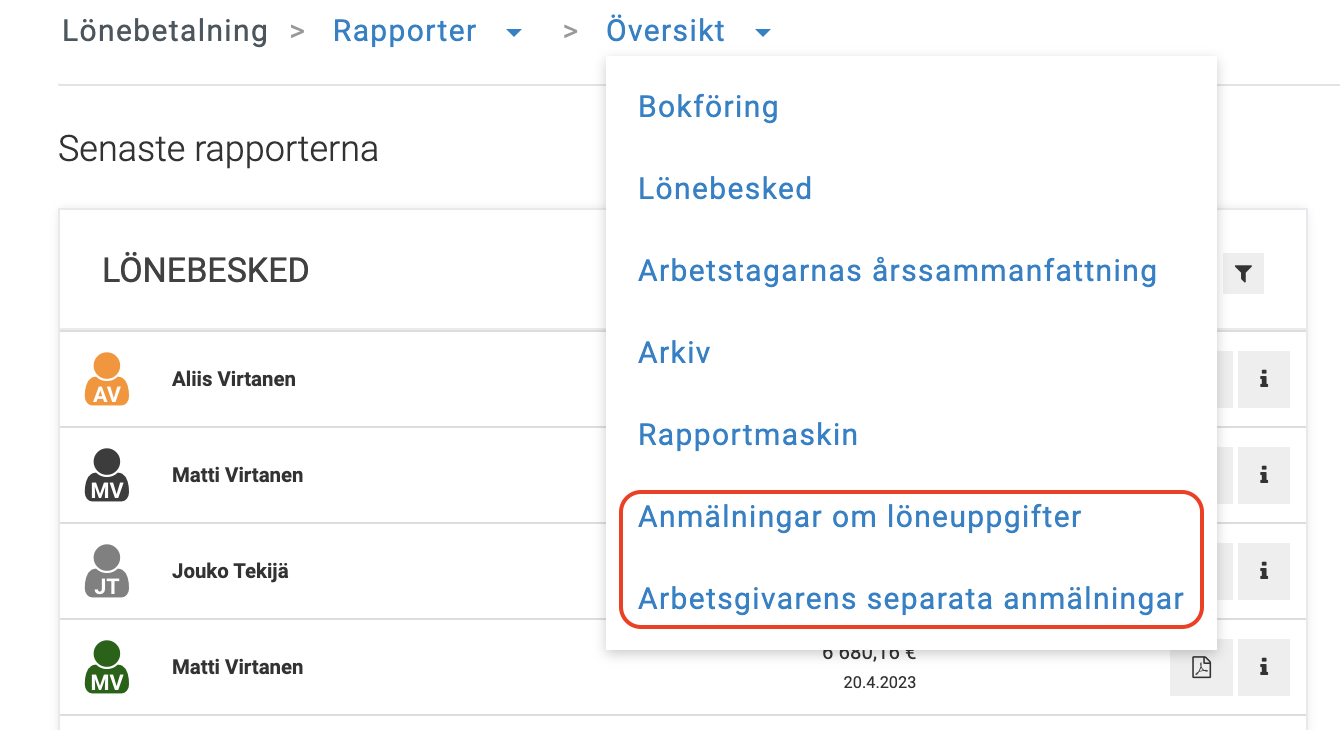The height and width of the screenshot is (730, 1340).
Task: Expand the Rapporter breadcrumb dropdown arrow
Action: coord(513,31)
